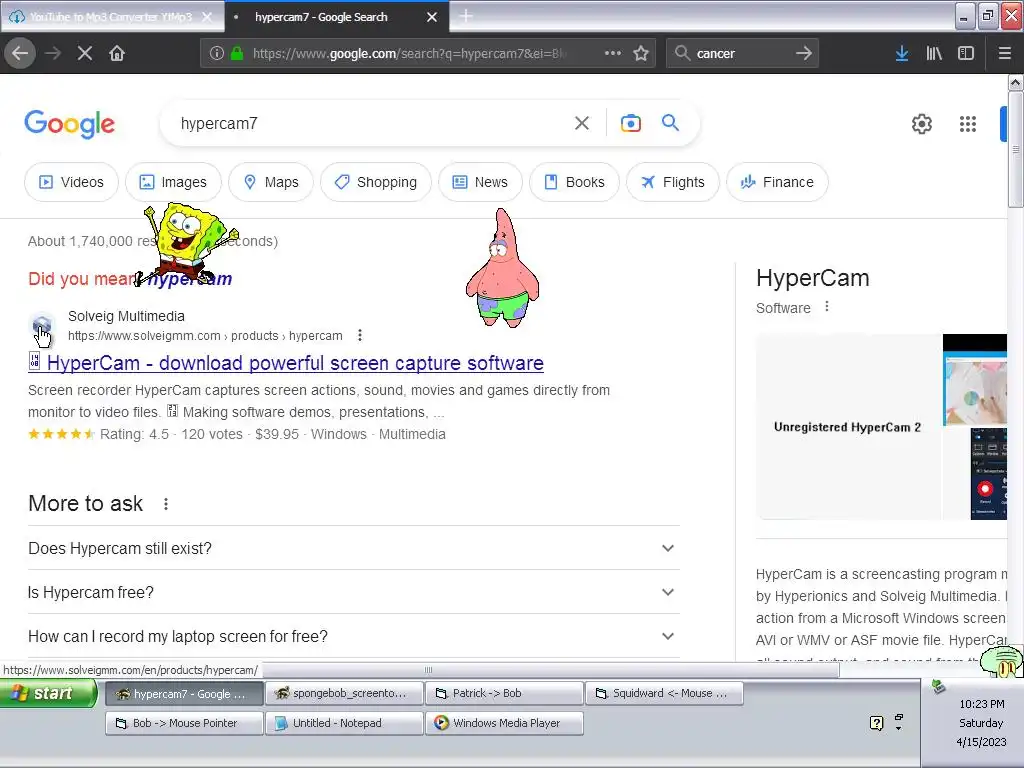Screen dimensions: 1024x768
Task: Expand 'Does Hypercam still exist?' question
Action: point(353,548)
